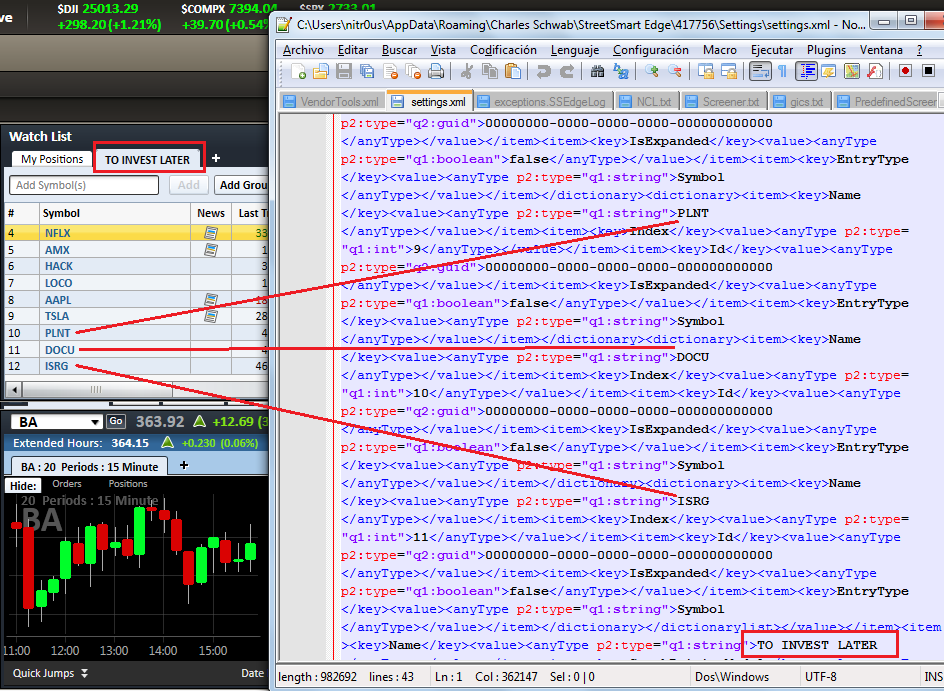Click the settings.xml tab's file icon

coord(397,101)
